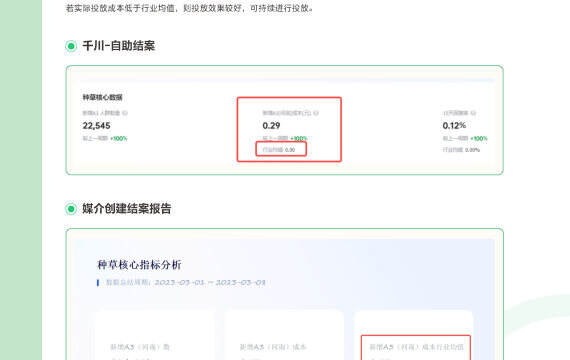Viewport: 570px width, 360px height.
Task: Click the 行业均值 0.00% text
Action: pyautogui.click(x=461, y=150)
